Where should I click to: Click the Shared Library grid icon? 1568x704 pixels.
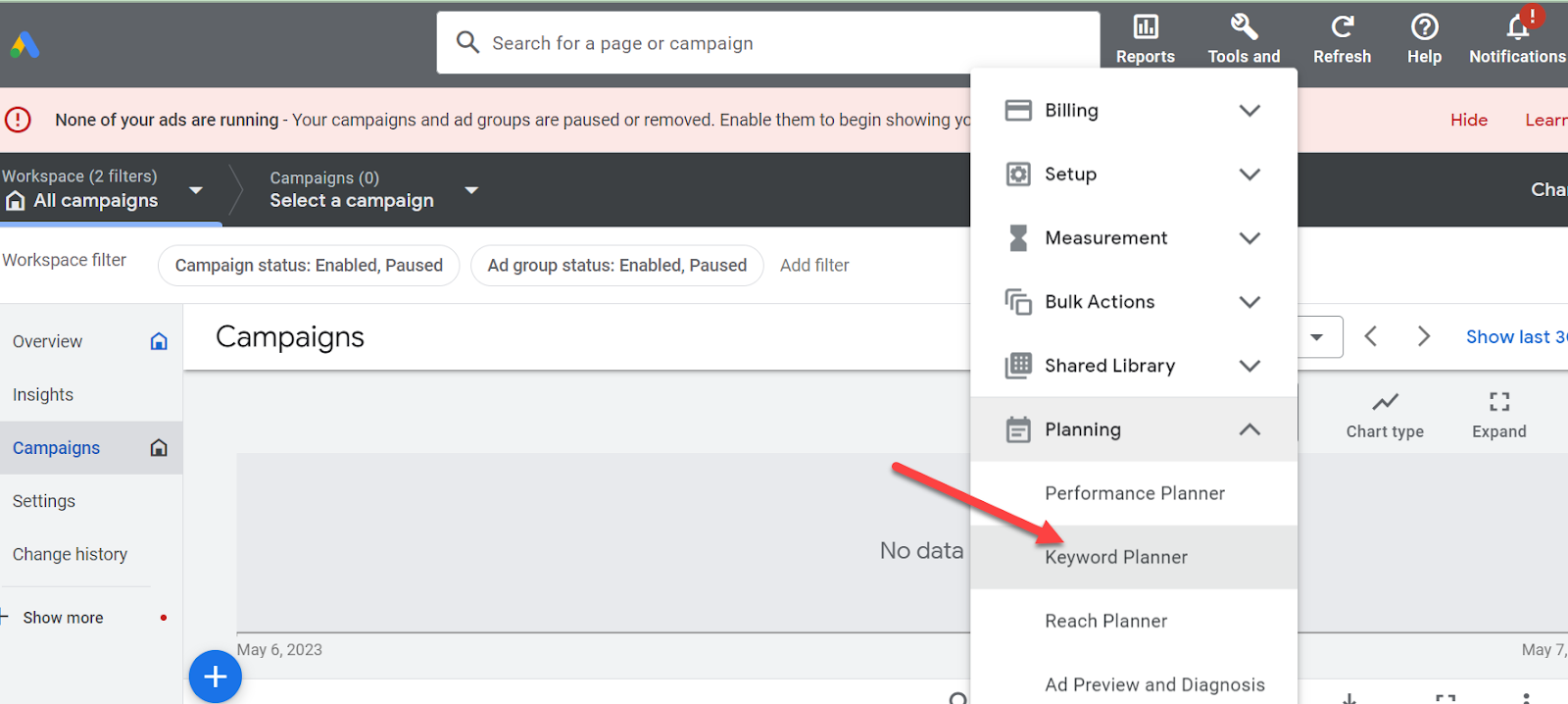pyautogui.click(x=1018, y=366)
